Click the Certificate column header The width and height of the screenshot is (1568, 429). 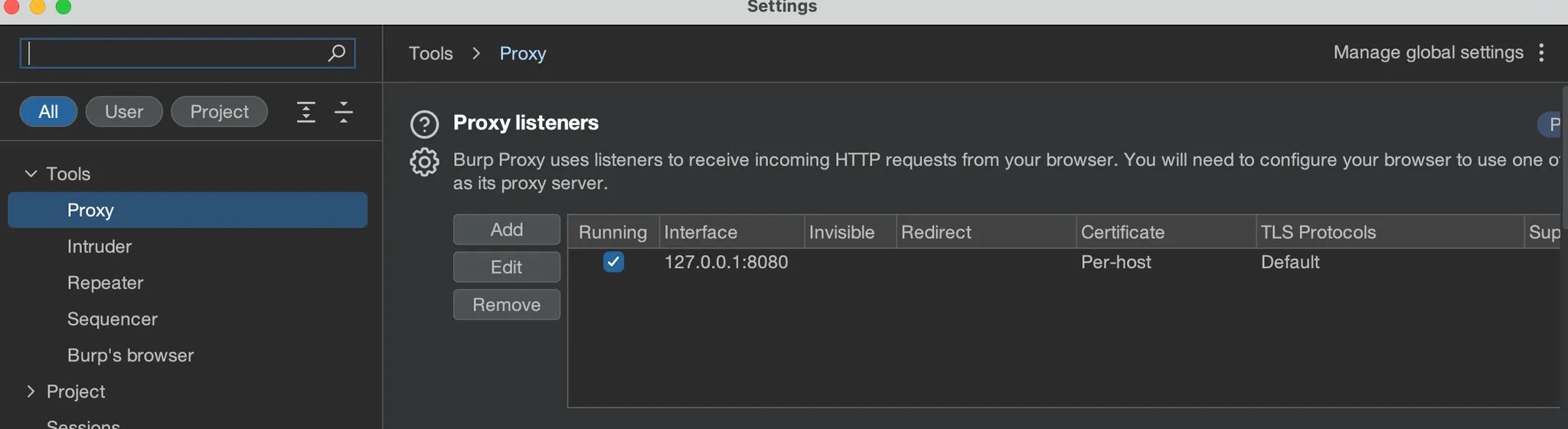(x=1166, y=232)
